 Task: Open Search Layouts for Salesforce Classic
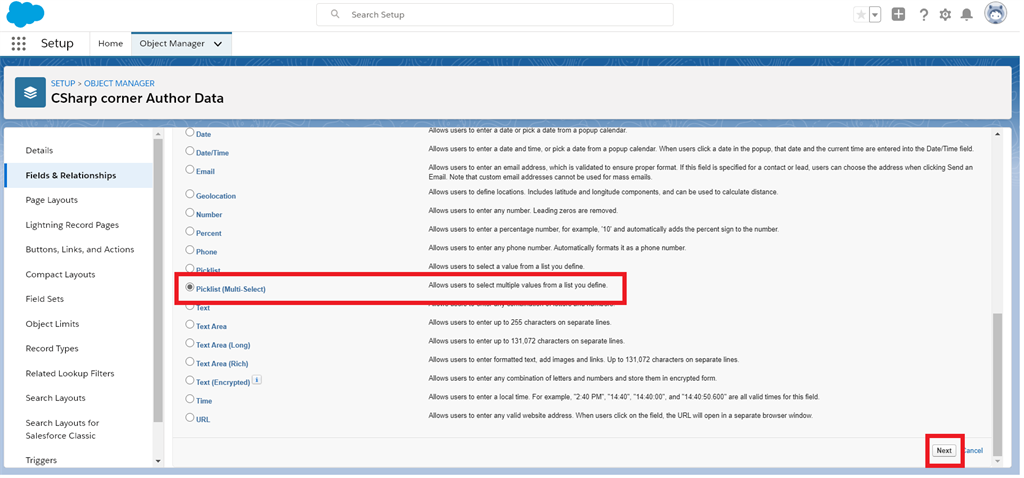(62, 429)
